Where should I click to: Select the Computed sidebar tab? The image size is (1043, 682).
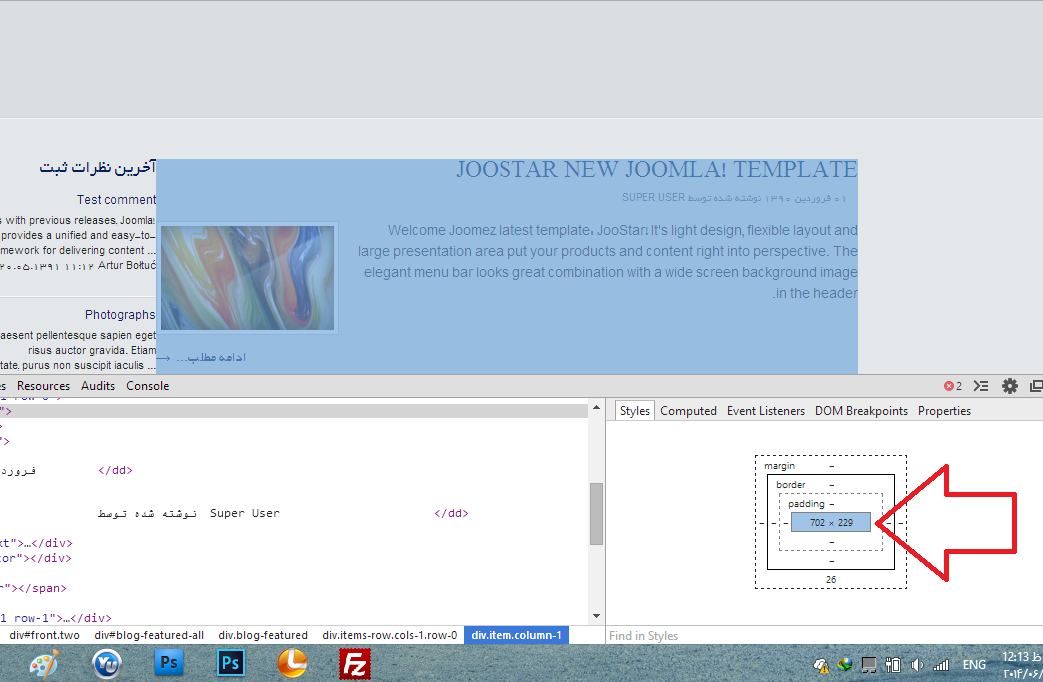click(688, 411)
